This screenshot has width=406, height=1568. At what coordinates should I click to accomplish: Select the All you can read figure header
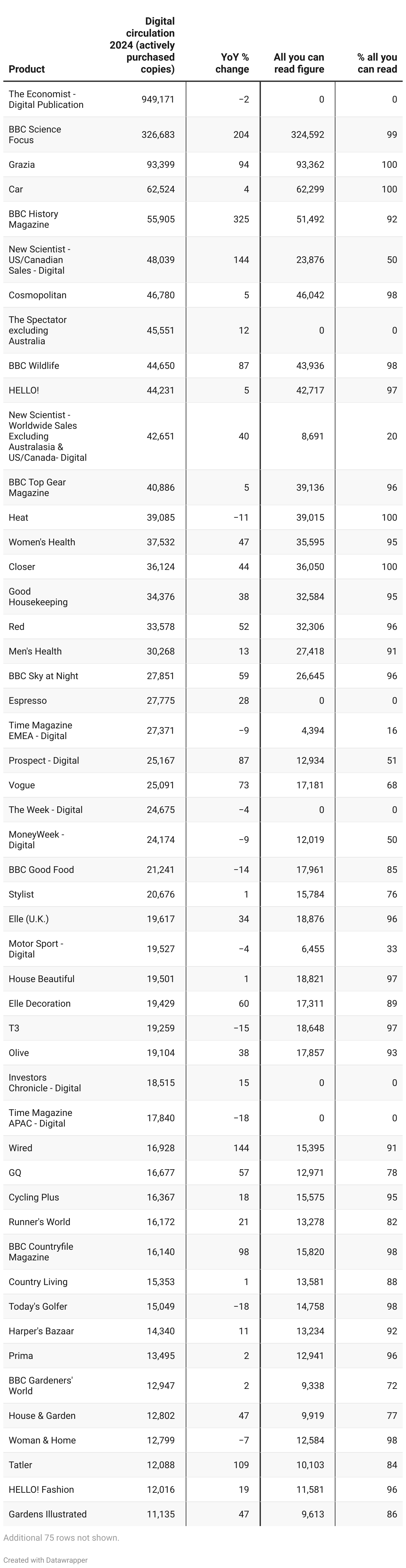coord(298,63)
